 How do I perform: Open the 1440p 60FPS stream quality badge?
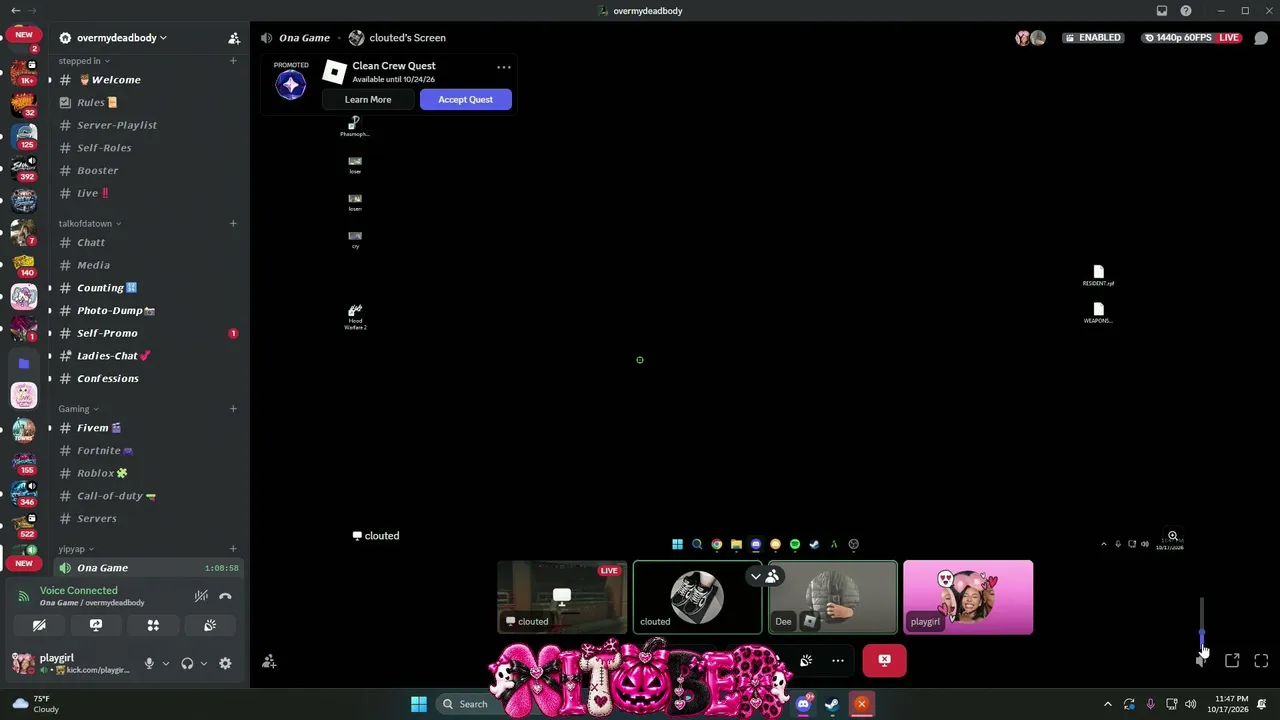[1192, 38]
